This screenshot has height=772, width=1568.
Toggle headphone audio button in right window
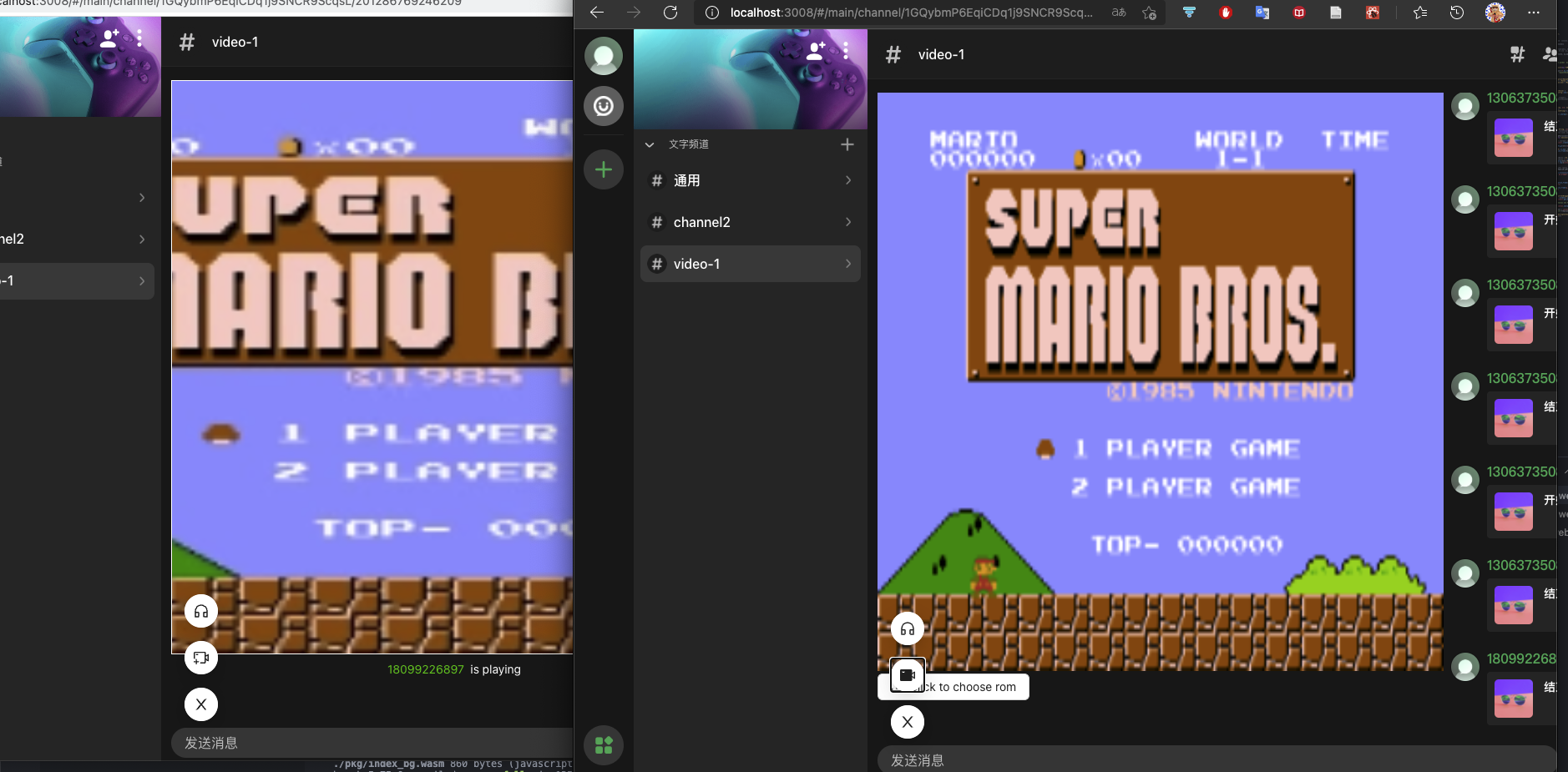pyautogui.click(x=908, y=628)
